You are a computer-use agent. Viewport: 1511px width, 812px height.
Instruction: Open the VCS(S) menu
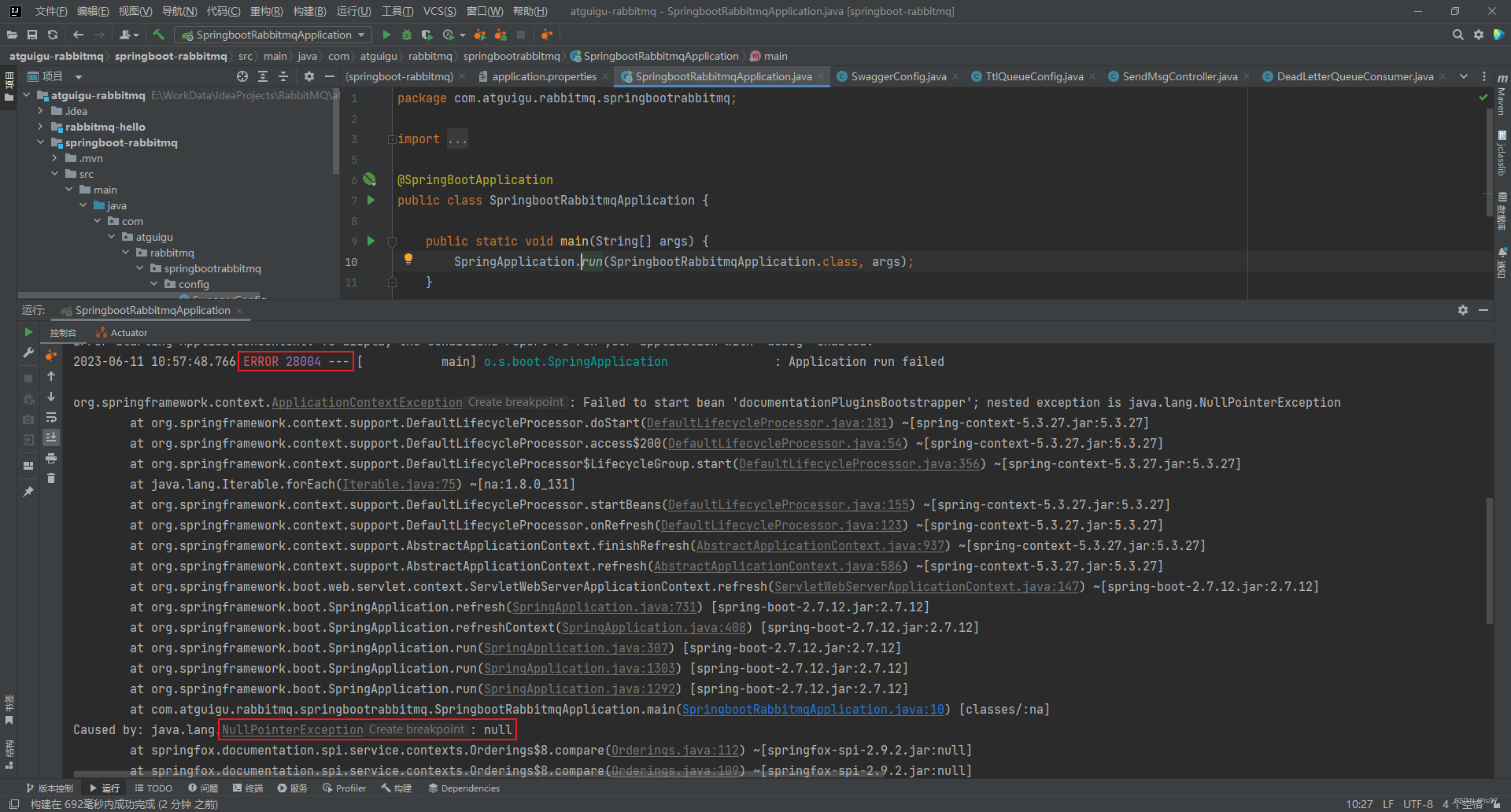click(439, 11)
